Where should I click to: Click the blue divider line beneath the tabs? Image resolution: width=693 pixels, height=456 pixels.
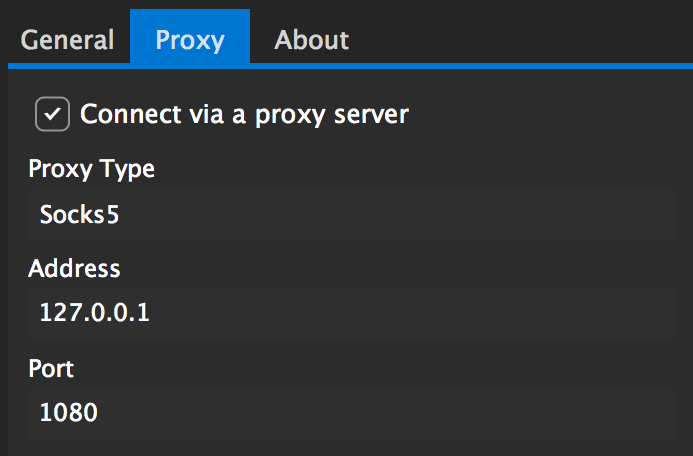pos(350,66)
